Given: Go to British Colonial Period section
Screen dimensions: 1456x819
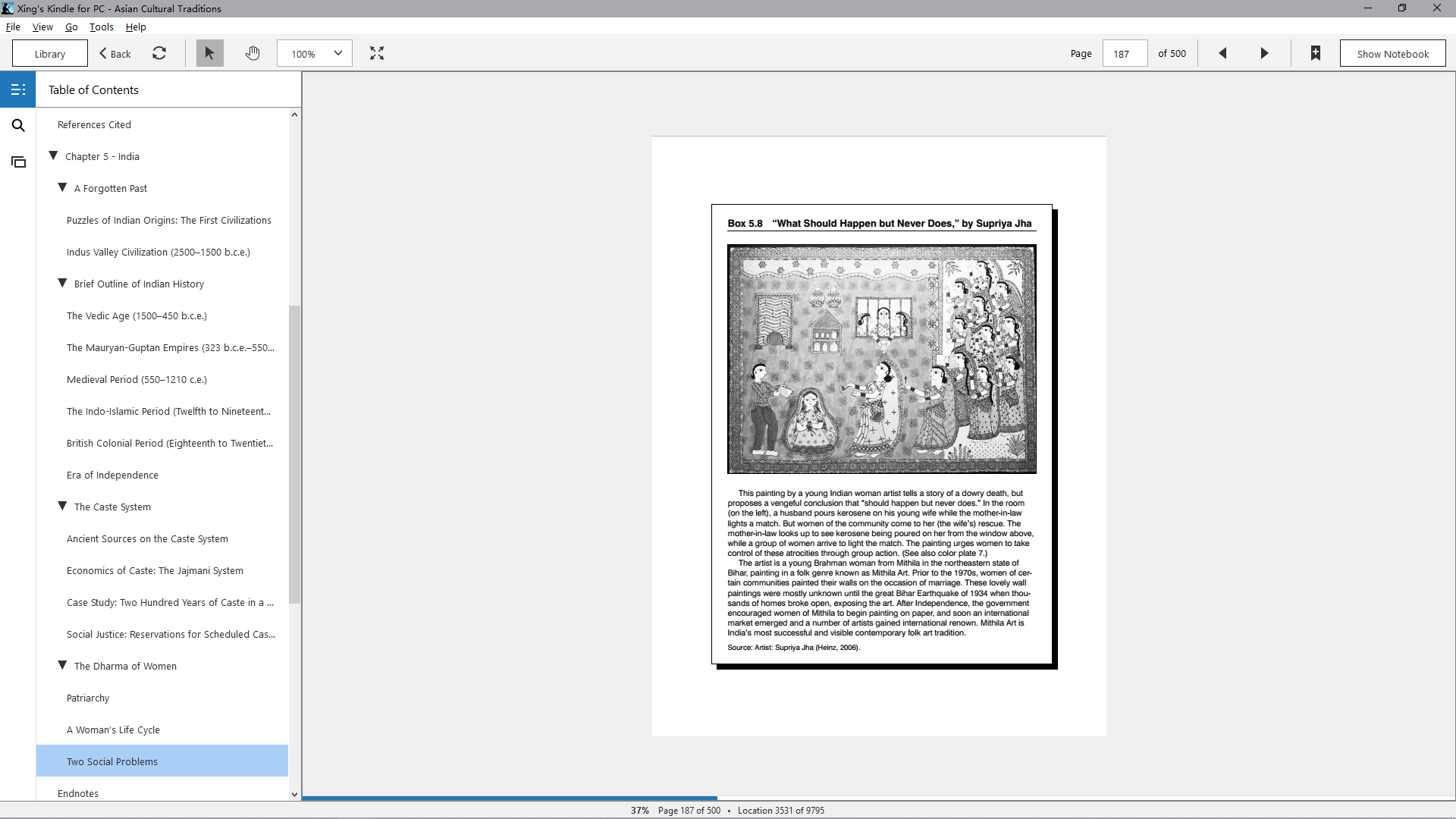Looking at the screenshot, I should 170,443.
